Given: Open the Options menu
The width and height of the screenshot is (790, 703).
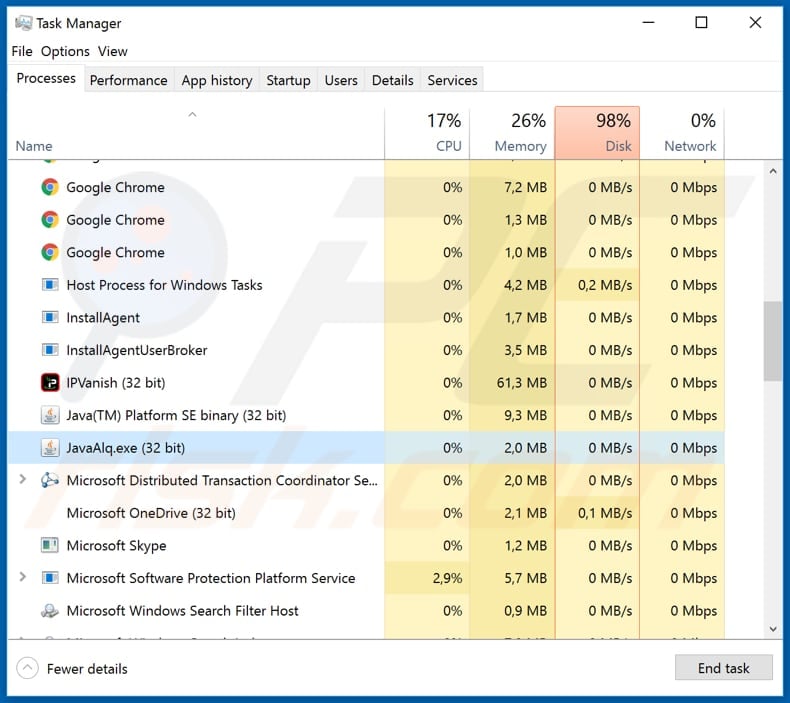Looking at the screenshot, I should click(x=65, y=51).
